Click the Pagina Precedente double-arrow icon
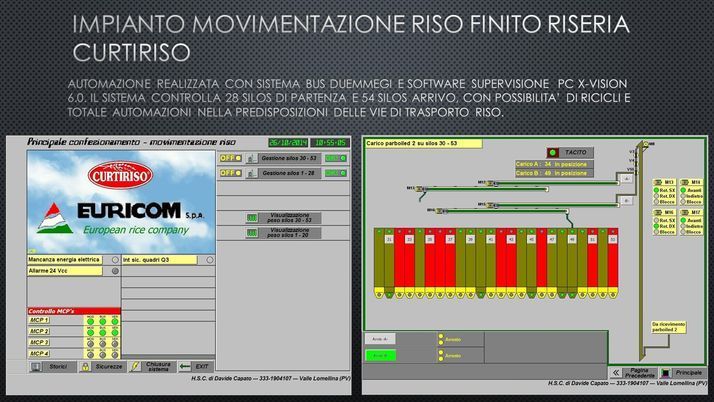 pyautogui.click(x=616, y=373)
